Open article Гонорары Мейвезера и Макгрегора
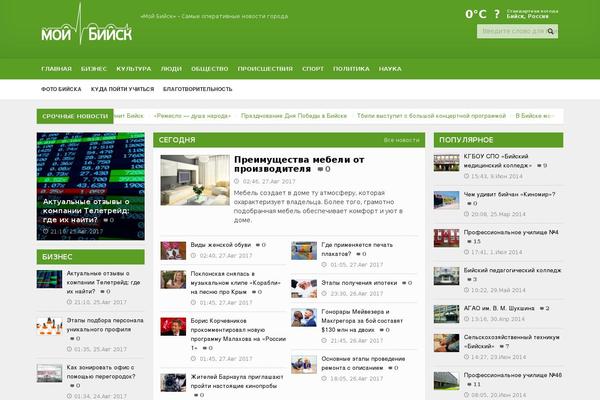This screenshot has height=400, width=600. (x=362, y=321)
